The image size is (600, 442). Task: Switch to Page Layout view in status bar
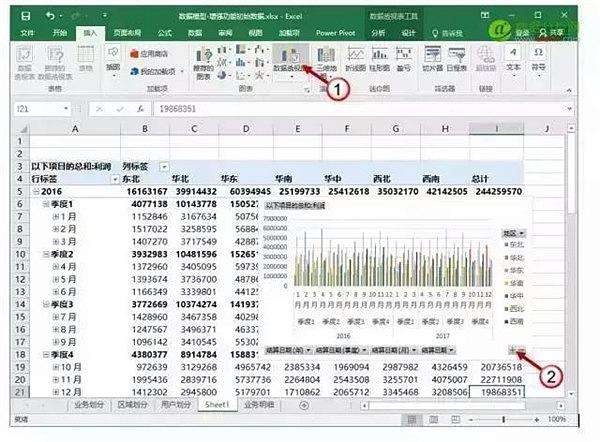[434, 420]
